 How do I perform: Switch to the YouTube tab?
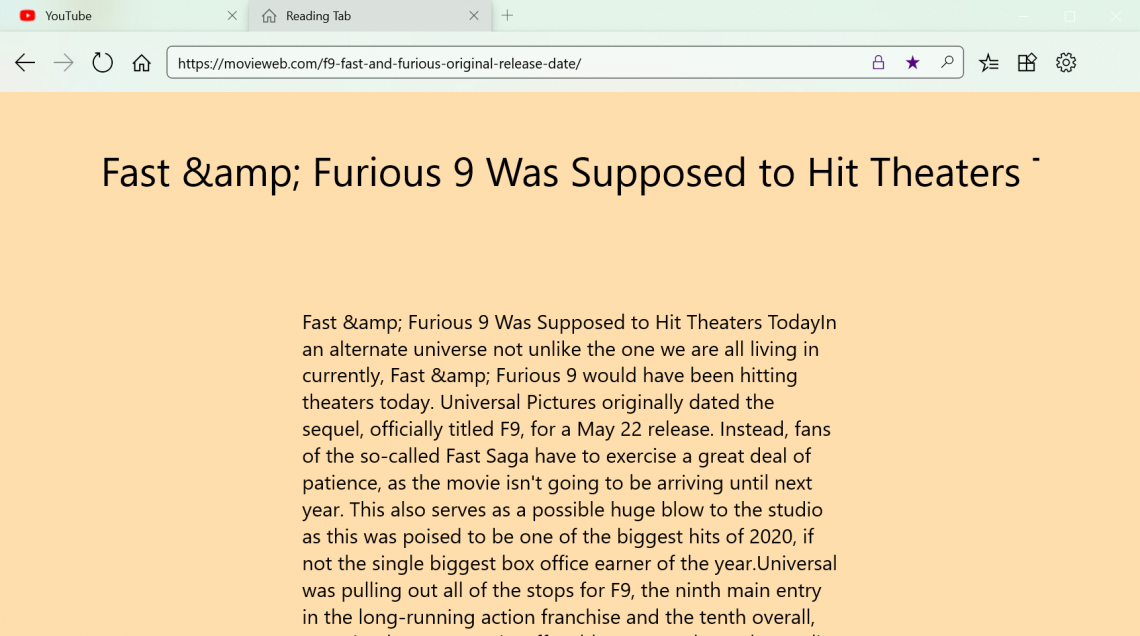tap(110, 16)
